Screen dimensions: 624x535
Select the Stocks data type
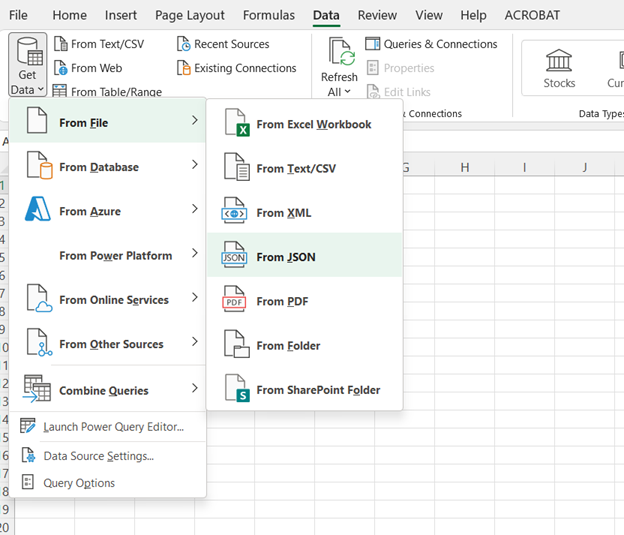point(559,68)
